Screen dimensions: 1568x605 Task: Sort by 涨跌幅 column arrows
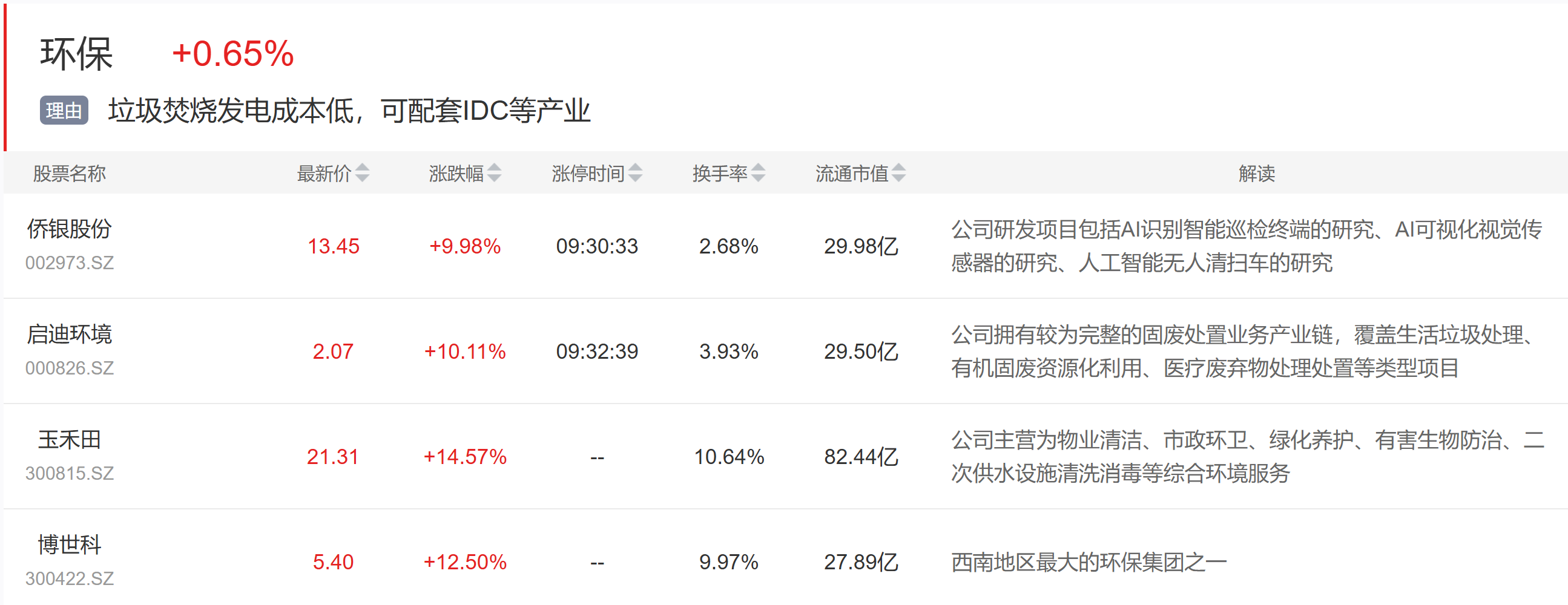point(494,173)
